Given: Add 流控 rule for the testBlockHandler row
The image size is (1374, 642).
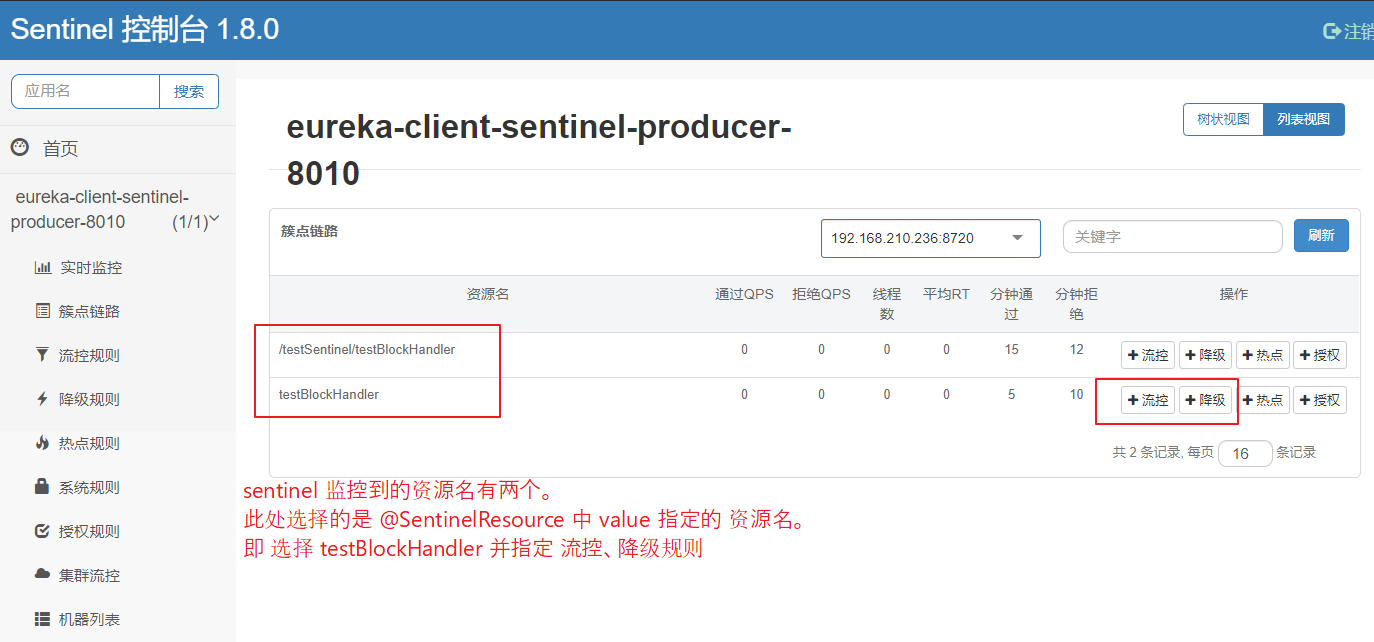Looking at the screenshot, I should 1147,400.
